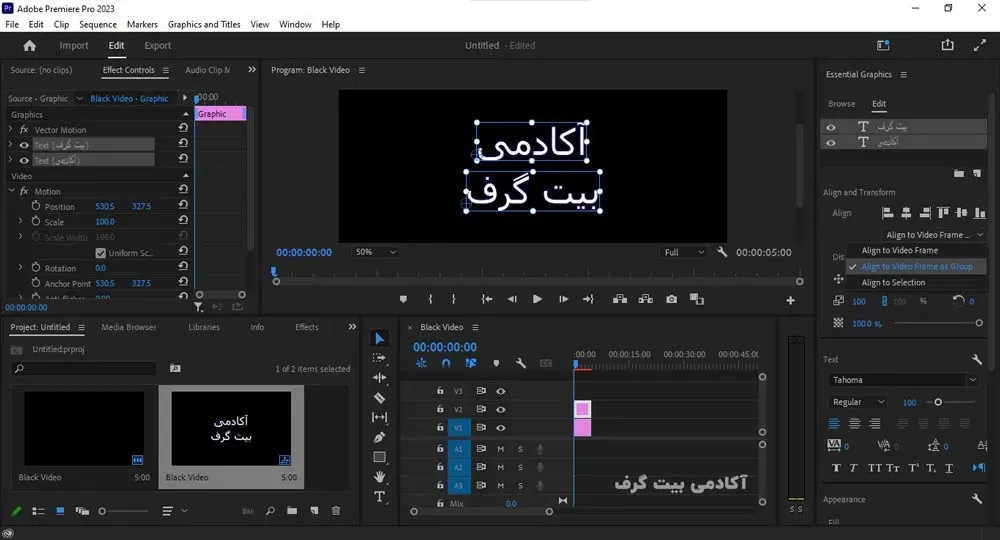Toggle timeline snapping magnet

point(446,363)
